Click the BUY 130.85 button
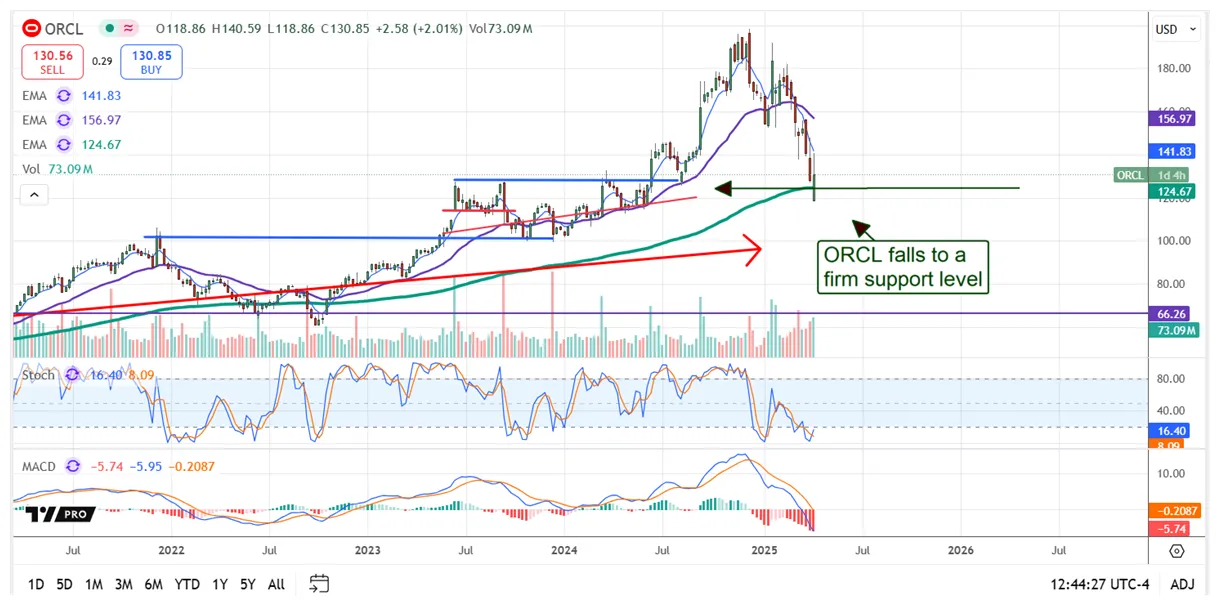 click(x=151, y=61)
